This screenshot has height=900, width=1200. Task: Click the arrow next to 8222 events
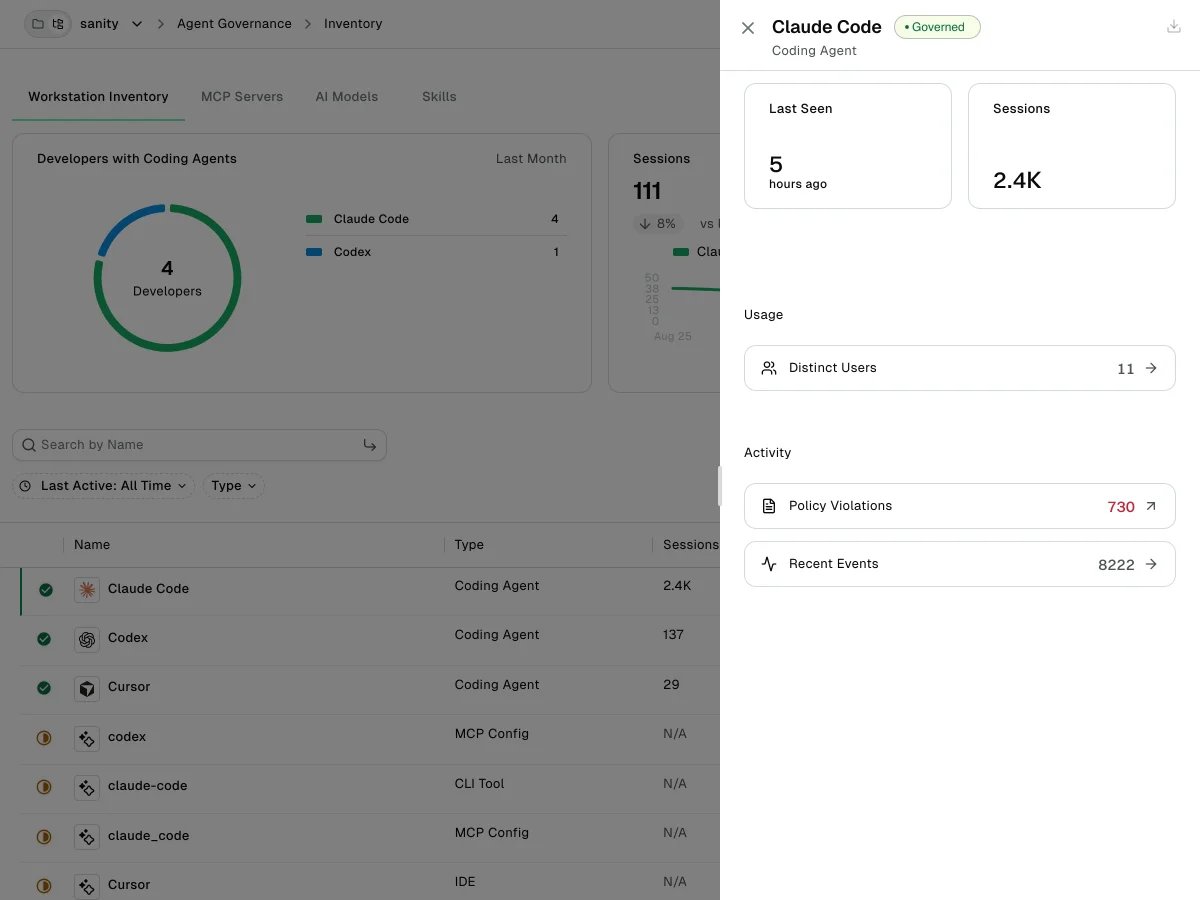coord(1151,564)
